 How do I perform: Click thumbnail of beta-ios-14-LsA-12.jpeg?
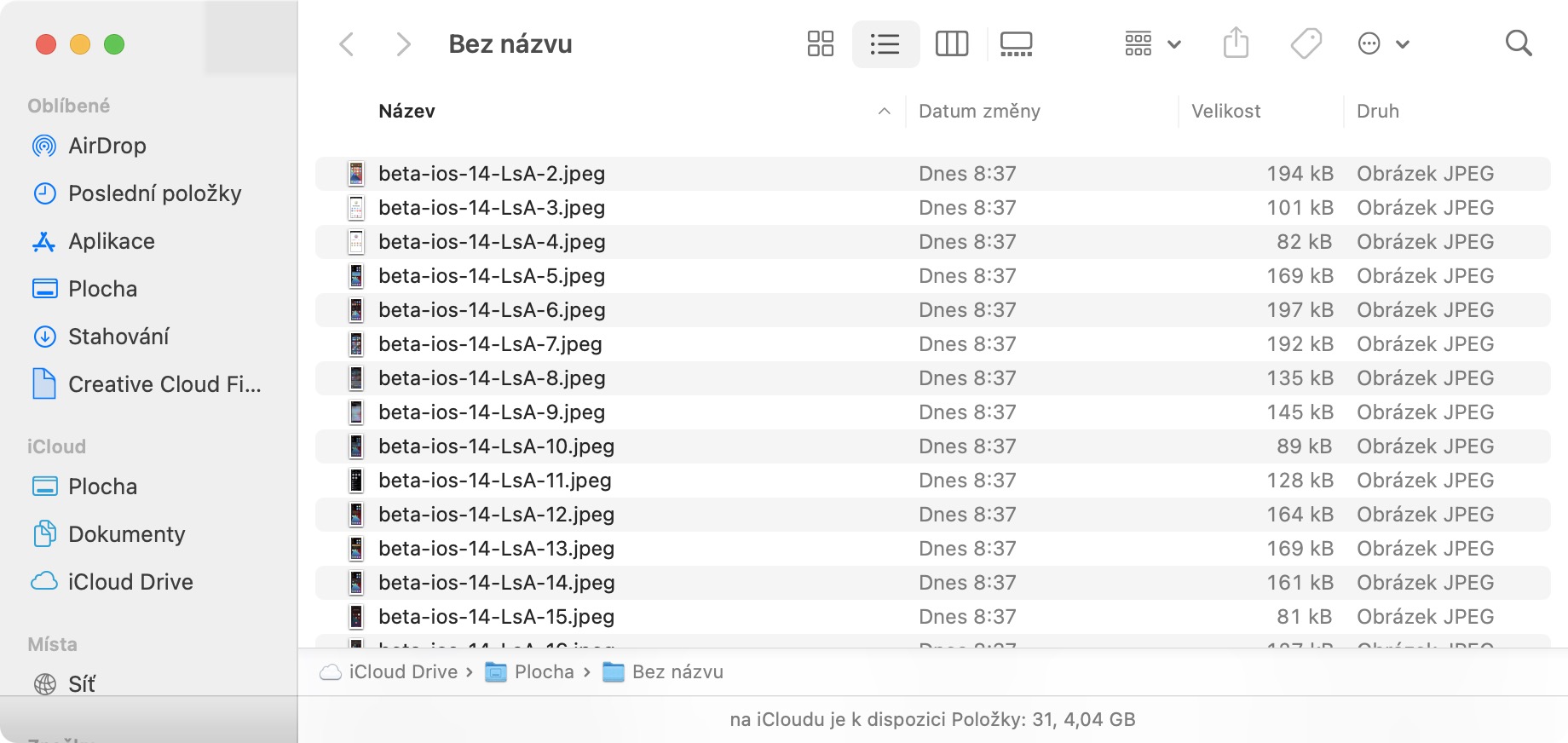click(x=356, y=515)
